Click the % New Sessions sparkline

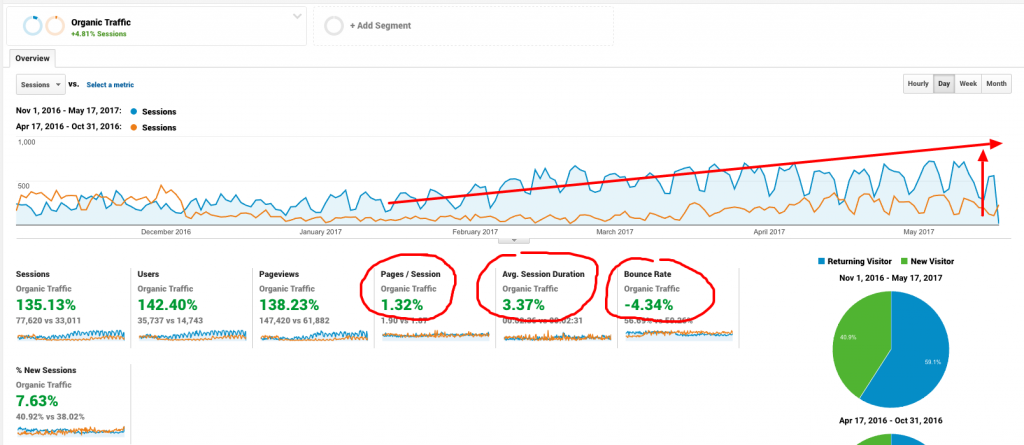(71, 431)
